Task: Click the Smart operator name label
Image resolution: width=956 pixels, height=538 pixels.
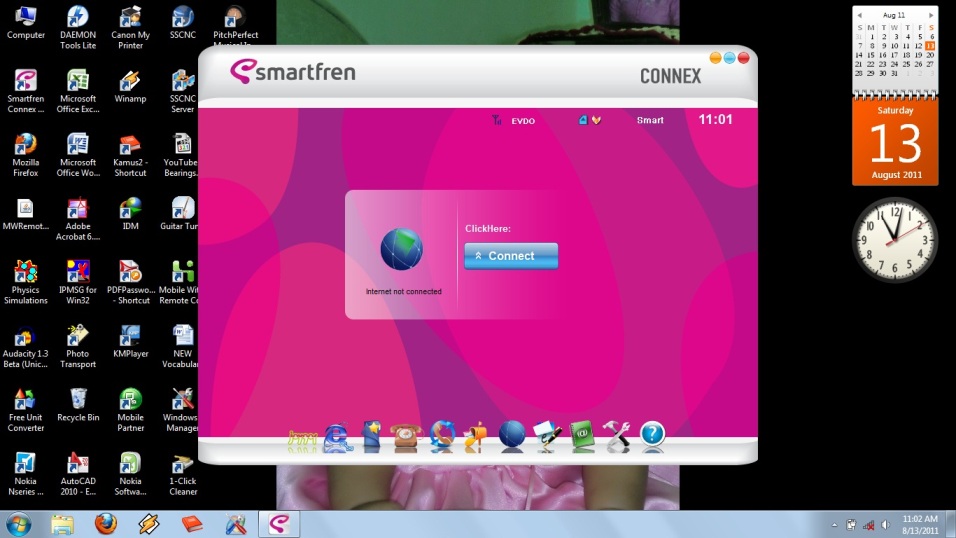Action: pyautogui.click(x=650, y=120)
